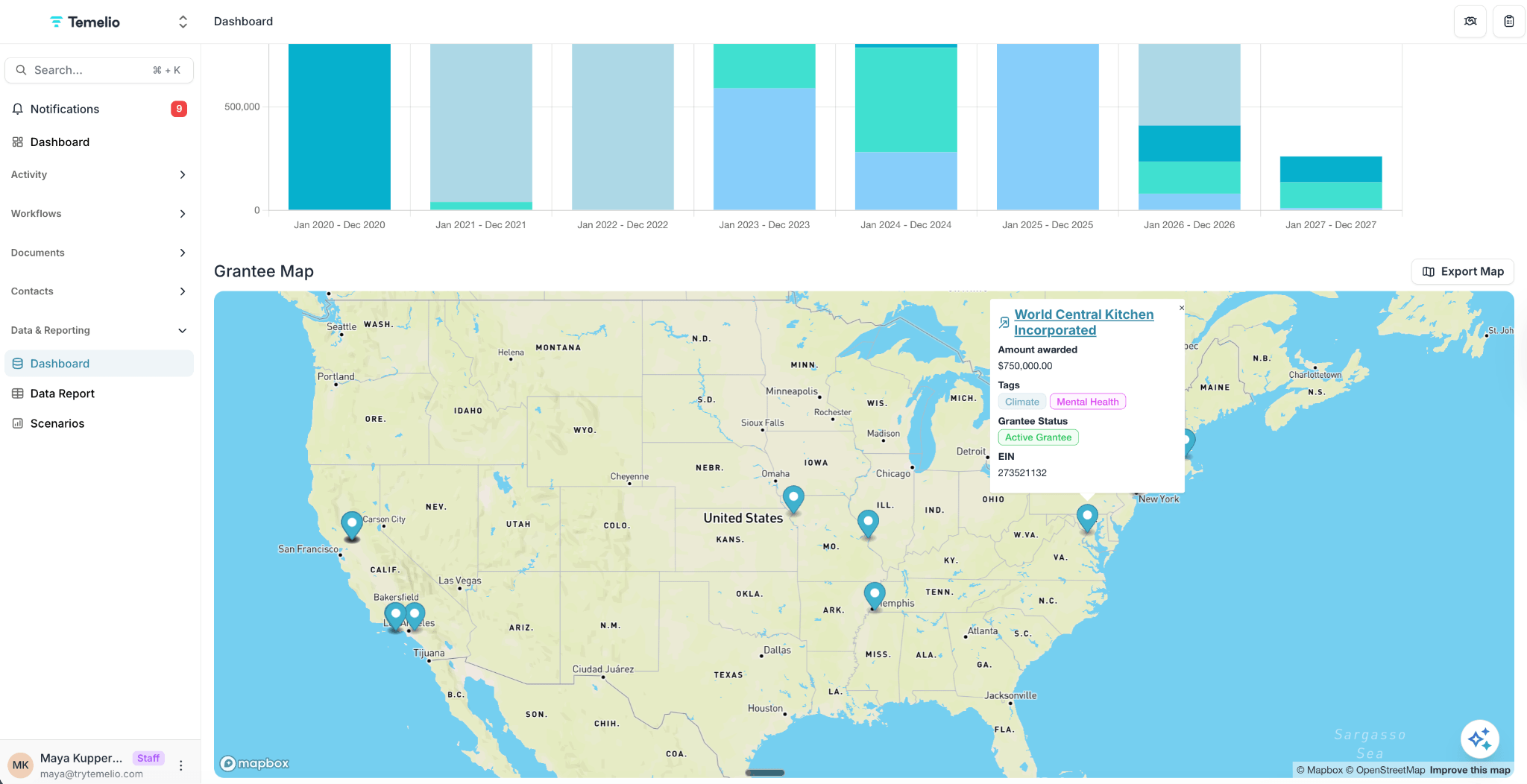The image size is (1527, 784).
Task: Click the map pin below the popup
Action: coord(1087,518)
